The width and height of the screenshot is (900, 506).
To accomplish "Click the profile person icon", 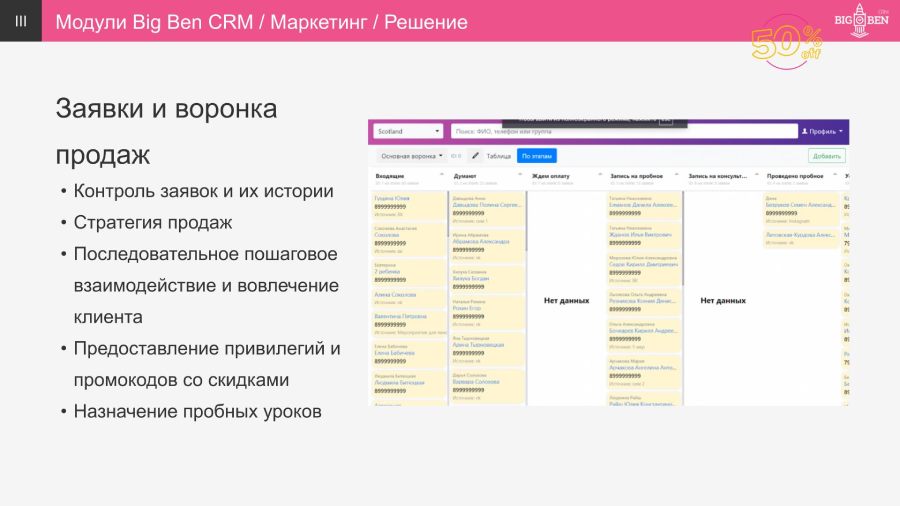I will click(x=805, y=131).
